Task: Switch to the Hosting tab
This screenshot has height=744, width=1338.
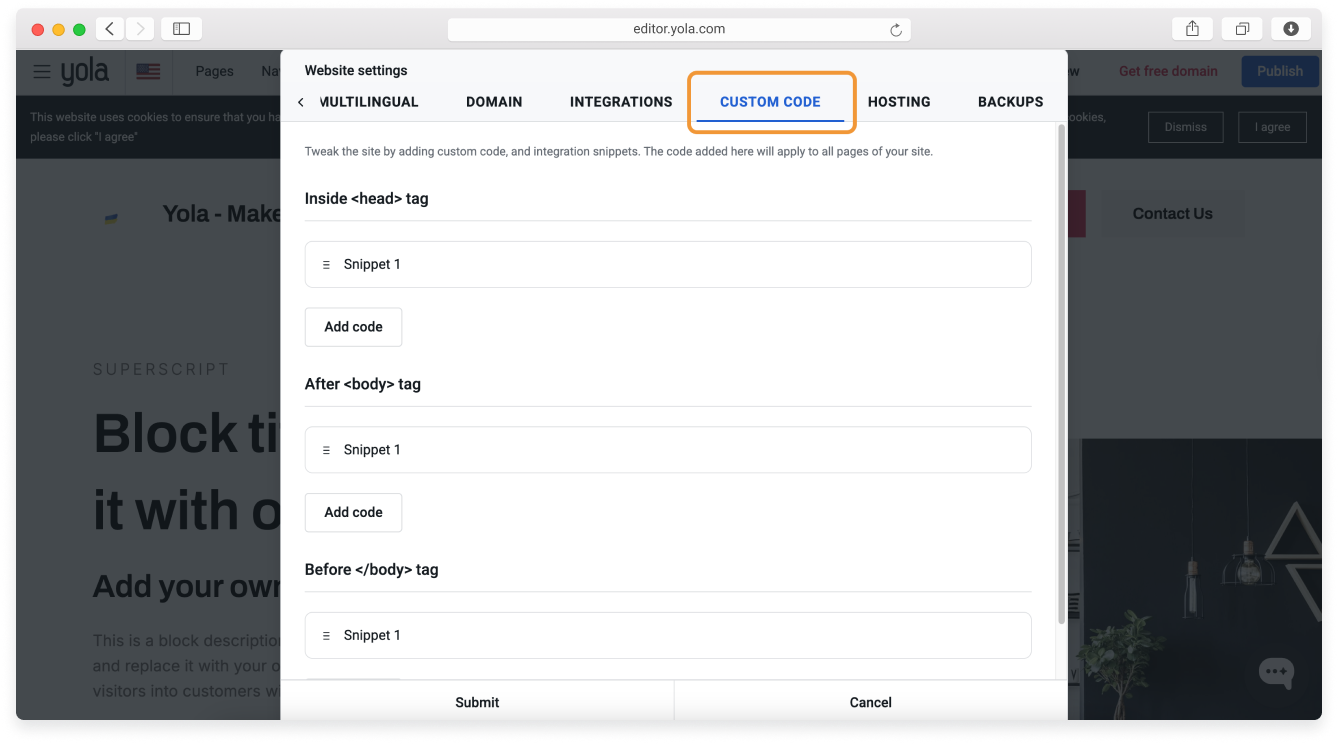Action: click(x=899, y=102)
